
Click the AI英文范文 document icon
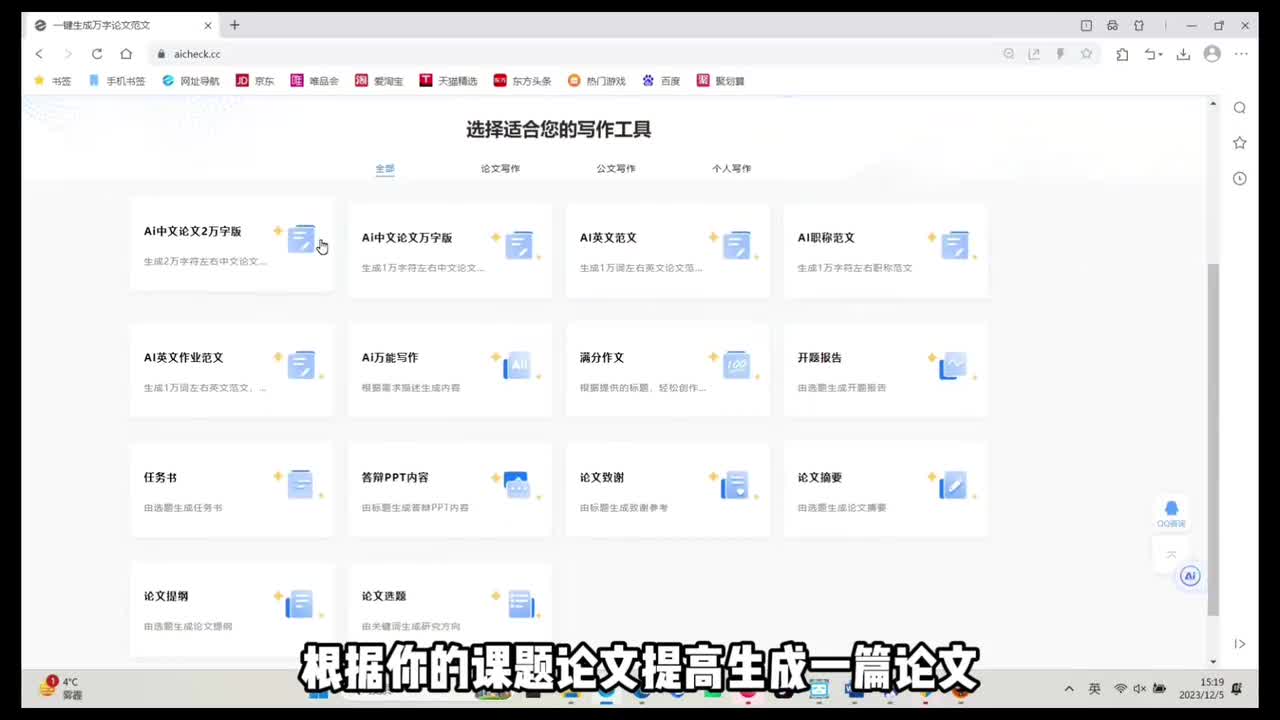(737, 245)
